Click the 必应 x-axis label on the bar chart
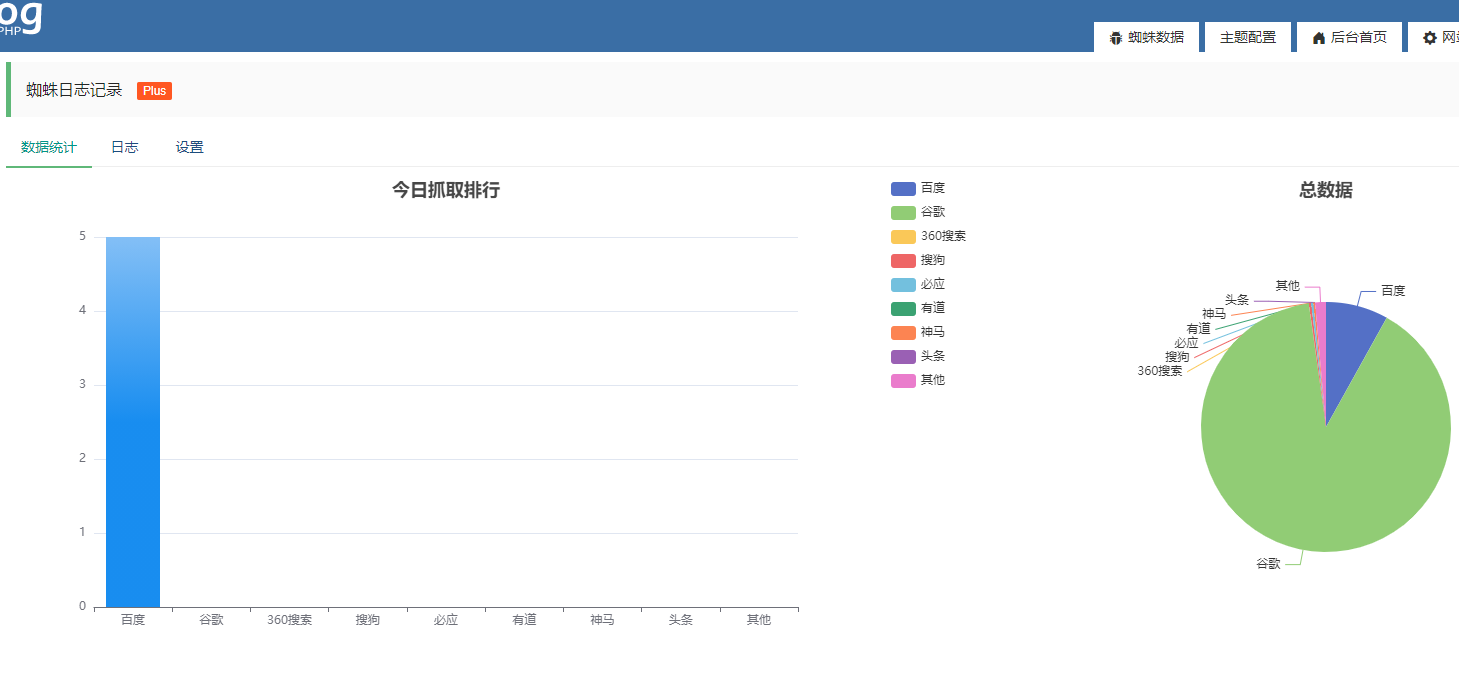Screen dimensions: 1459x692 click(x=446, y=620)
